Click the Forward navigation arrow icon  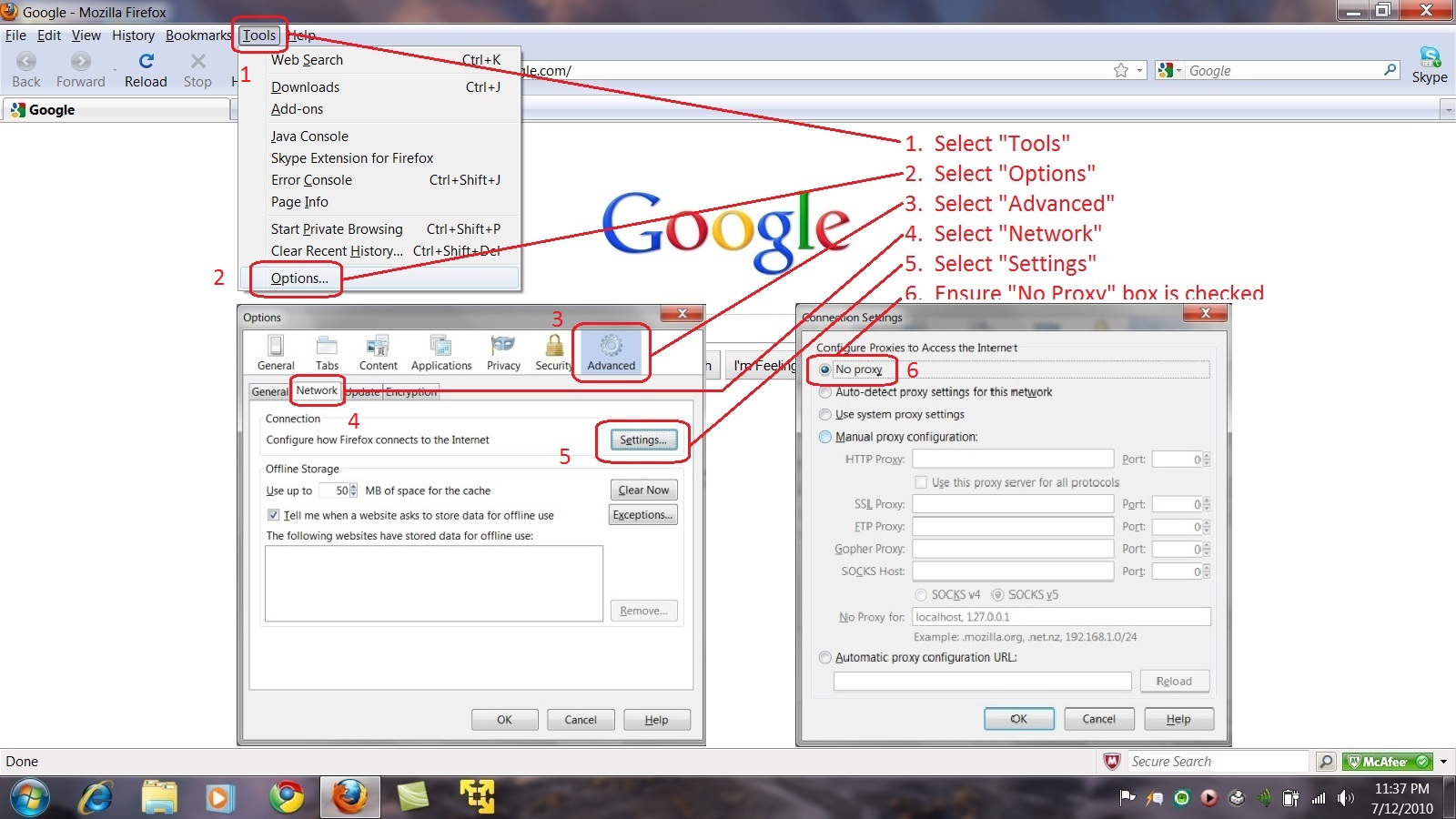(x=81, y=61)
